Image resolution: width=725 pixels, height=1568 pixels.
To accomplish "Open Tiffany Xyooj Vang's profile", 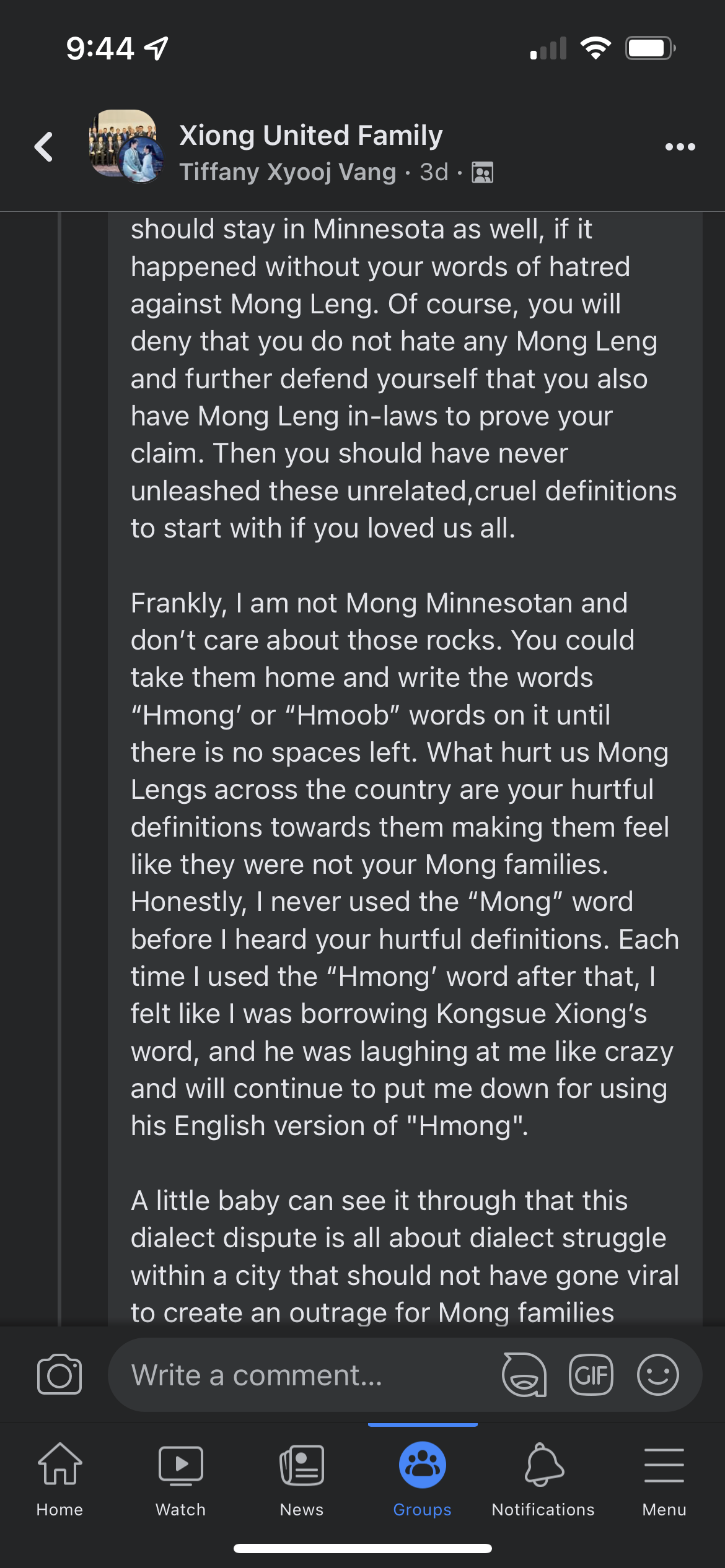I will point(288,172).
